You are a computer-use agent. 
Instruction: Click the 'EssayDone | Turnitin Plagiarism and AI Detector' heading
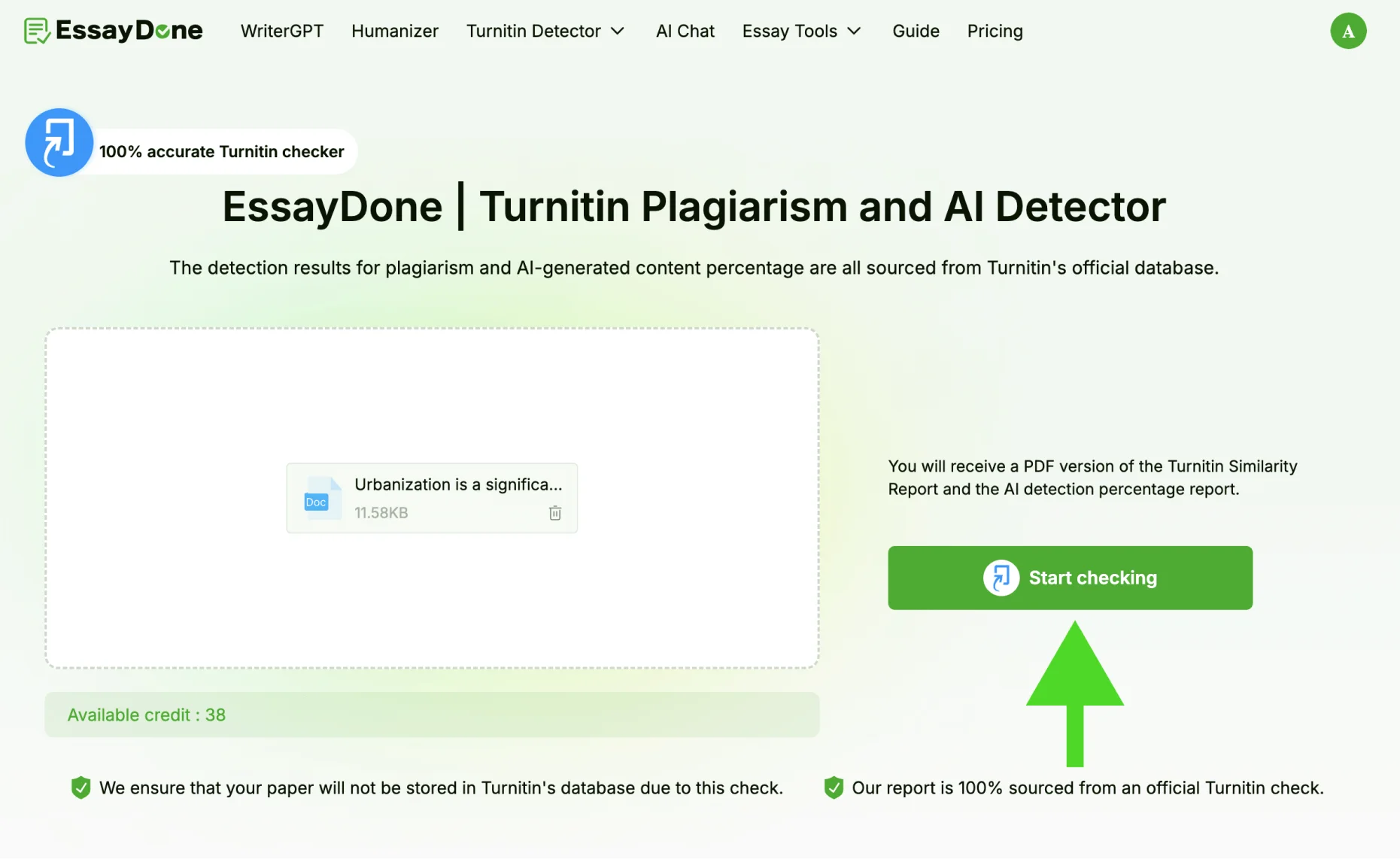tap(694, 206)
